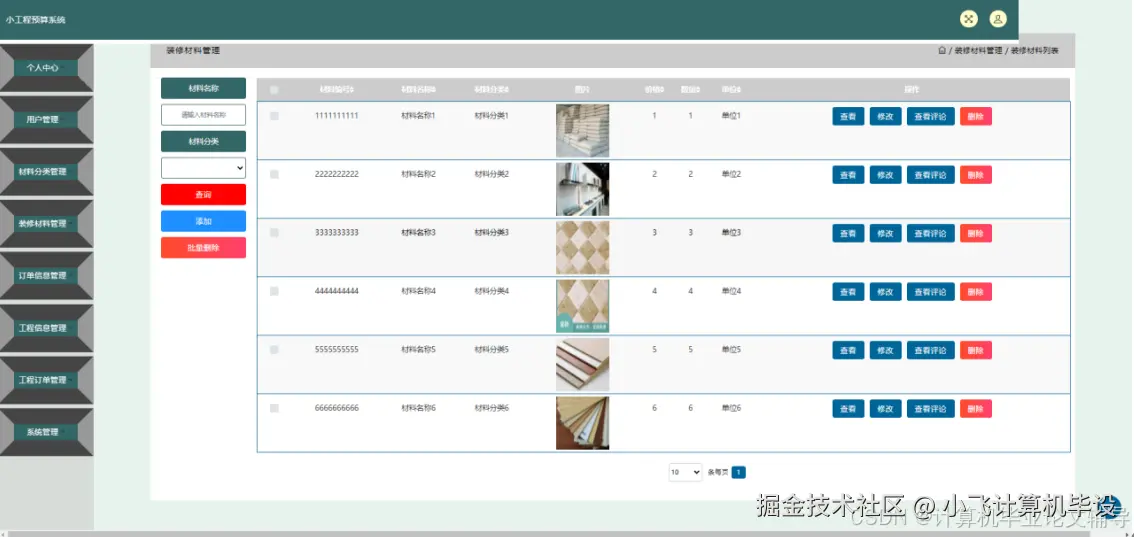Open the wood samples thumbnail for 材料名称6

[582, 424]
